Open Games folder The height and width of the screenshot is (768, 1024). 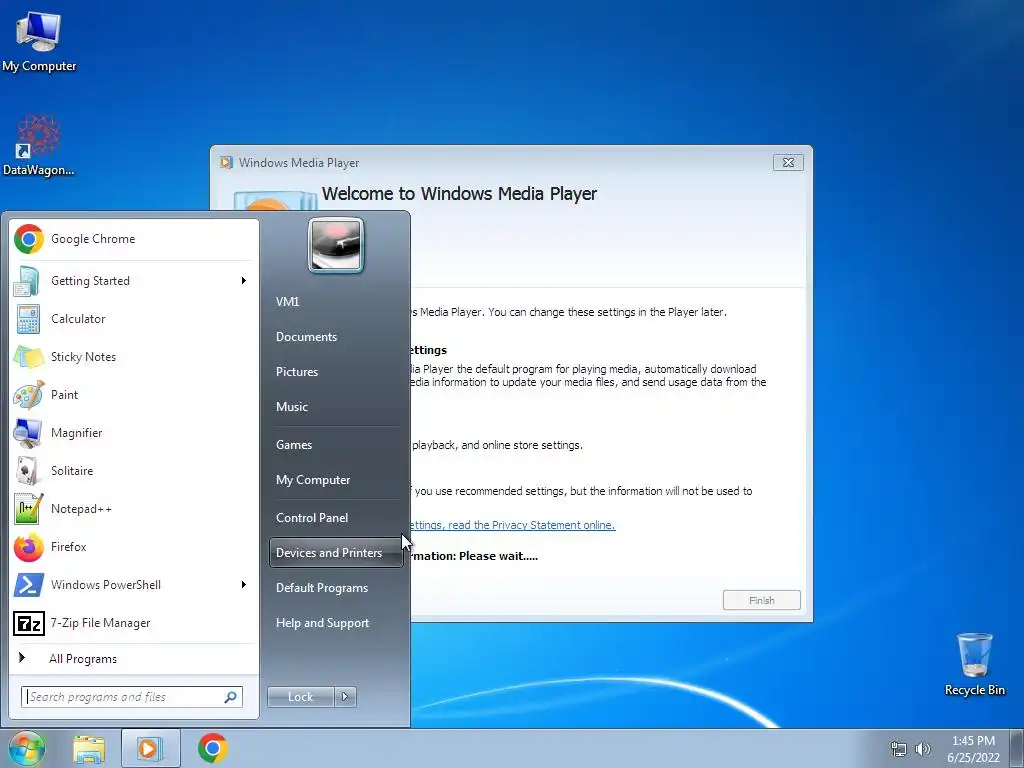coord(336,445)
